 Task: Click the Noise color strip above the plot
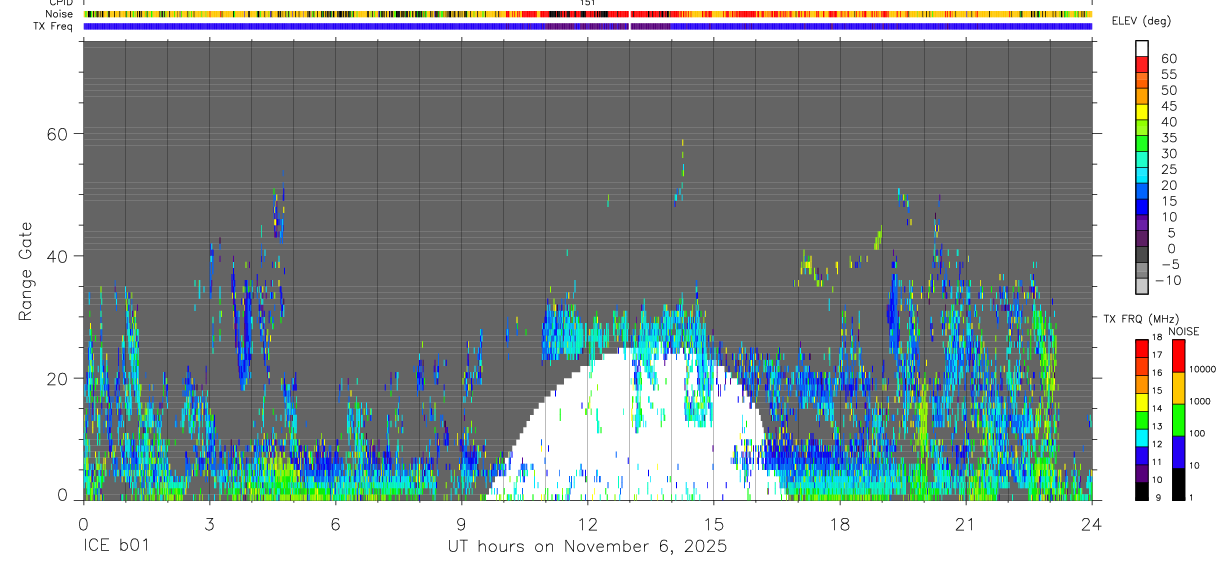coord(587,14)
